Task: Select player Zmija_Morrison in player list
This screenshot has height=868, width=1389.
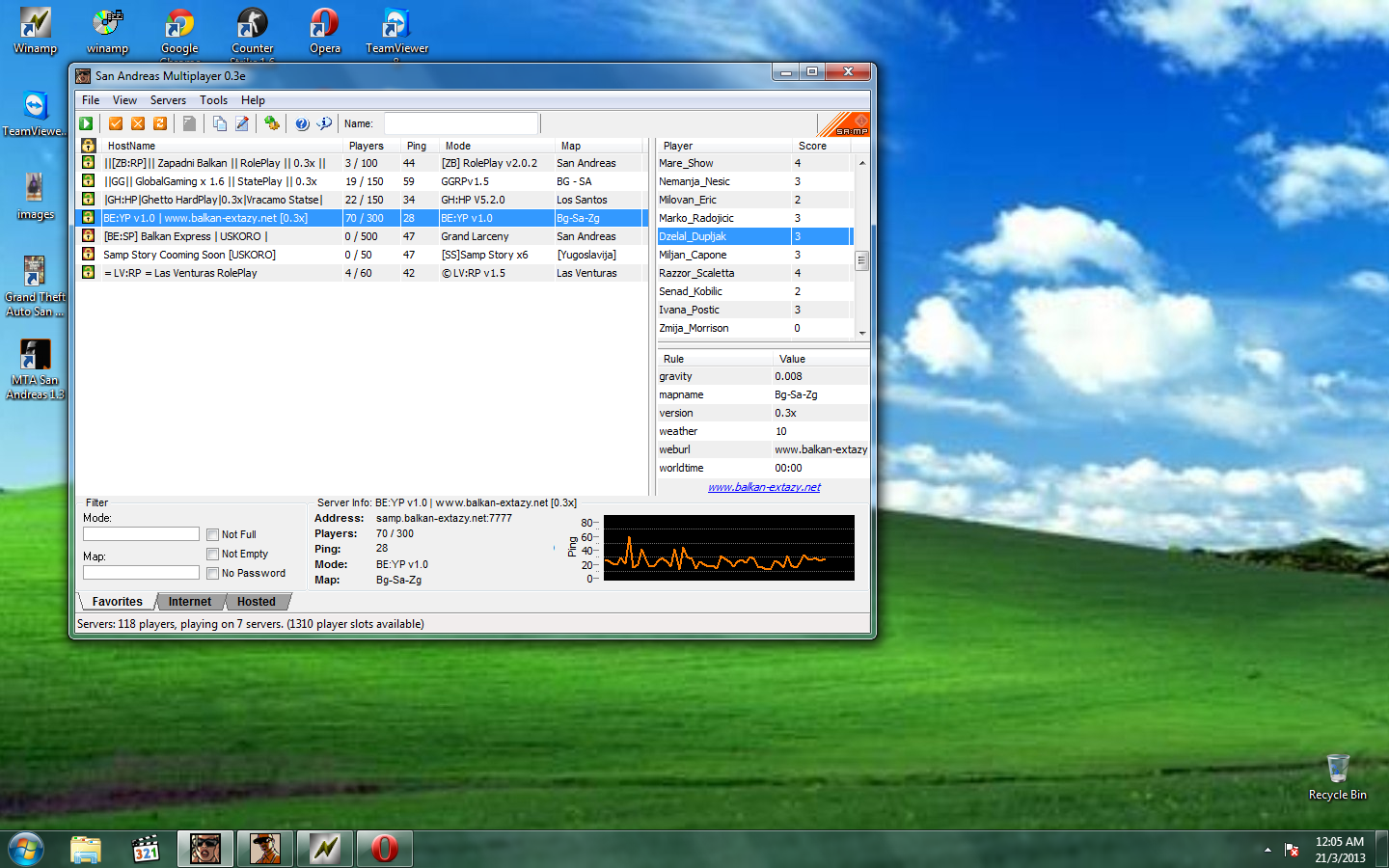Action: tap(754, 328)
